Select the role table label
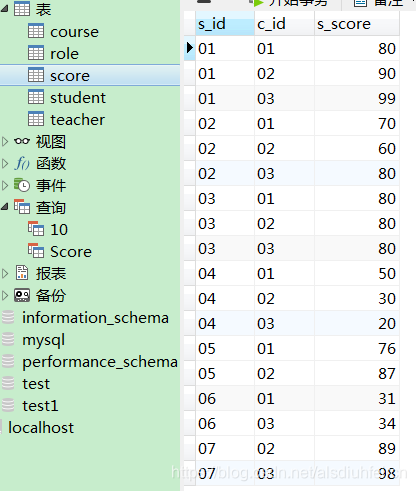Screen dimensions: 416x491 [64, 54]
